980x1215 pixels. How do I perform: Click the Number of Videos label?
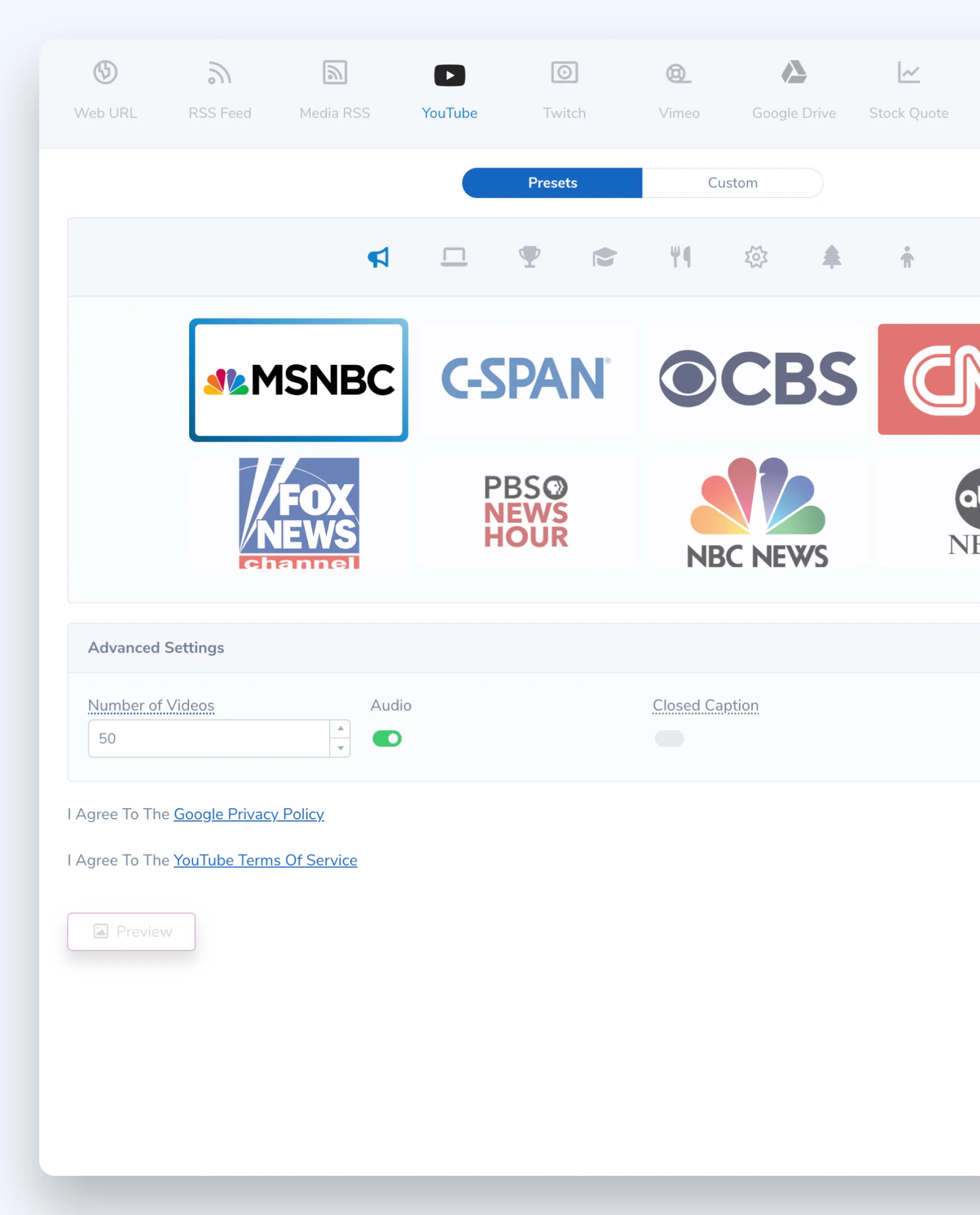click(151, 705)
